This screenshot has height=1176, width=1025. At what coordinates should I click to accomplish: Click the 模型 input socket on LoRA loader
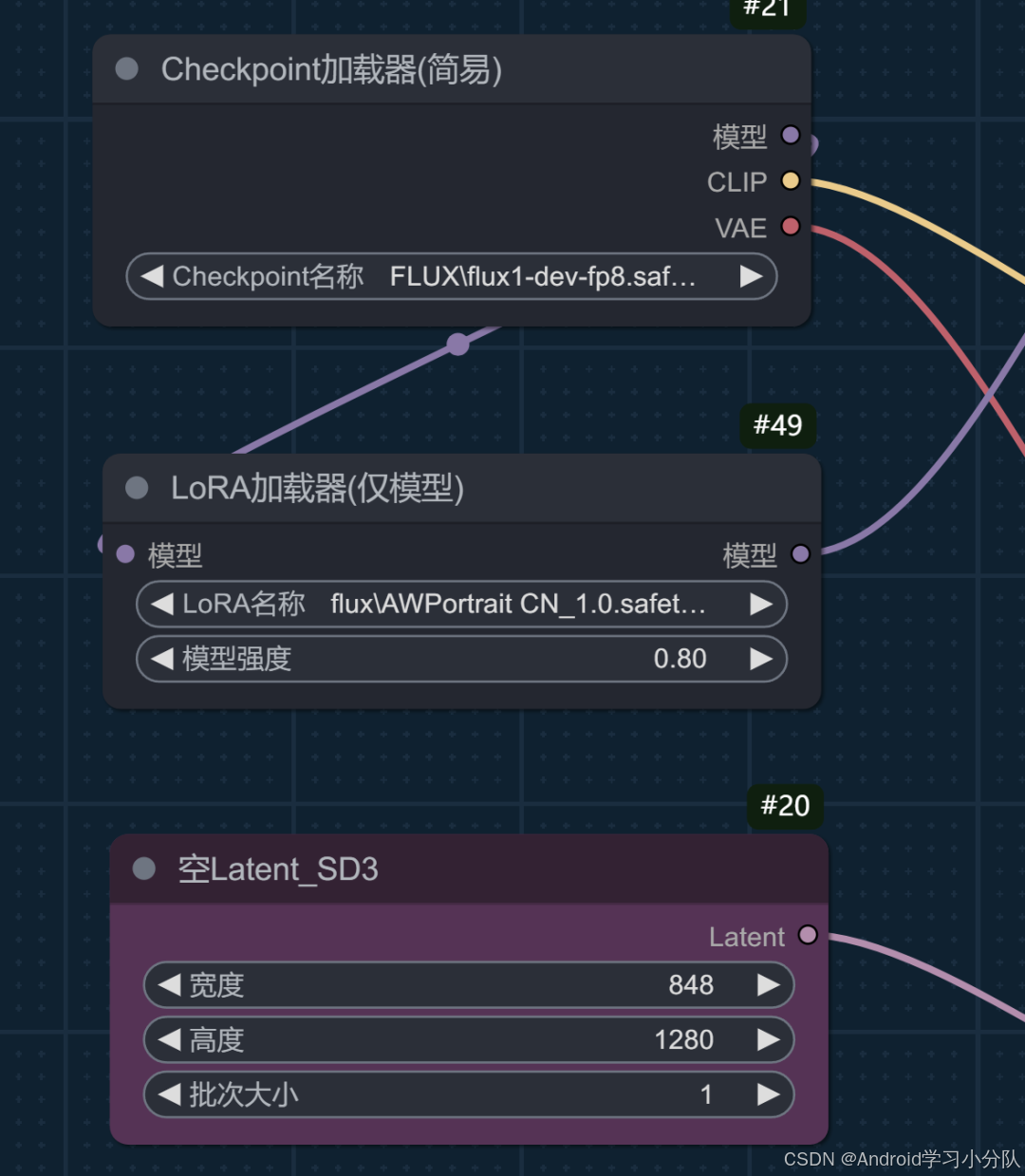pyautogui.click(x=125, y=554)
